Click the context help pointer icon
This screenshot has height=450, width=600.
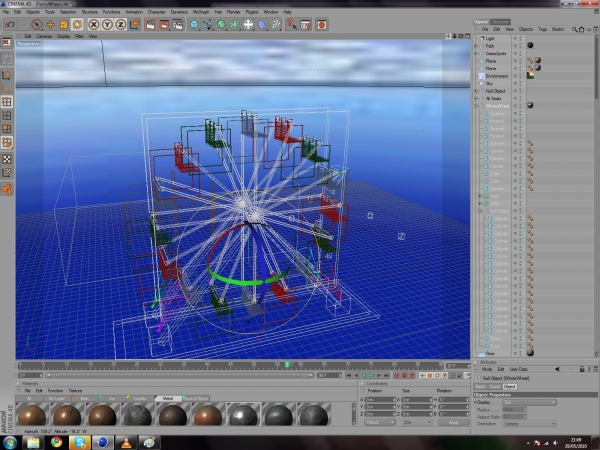click(292, 25)
